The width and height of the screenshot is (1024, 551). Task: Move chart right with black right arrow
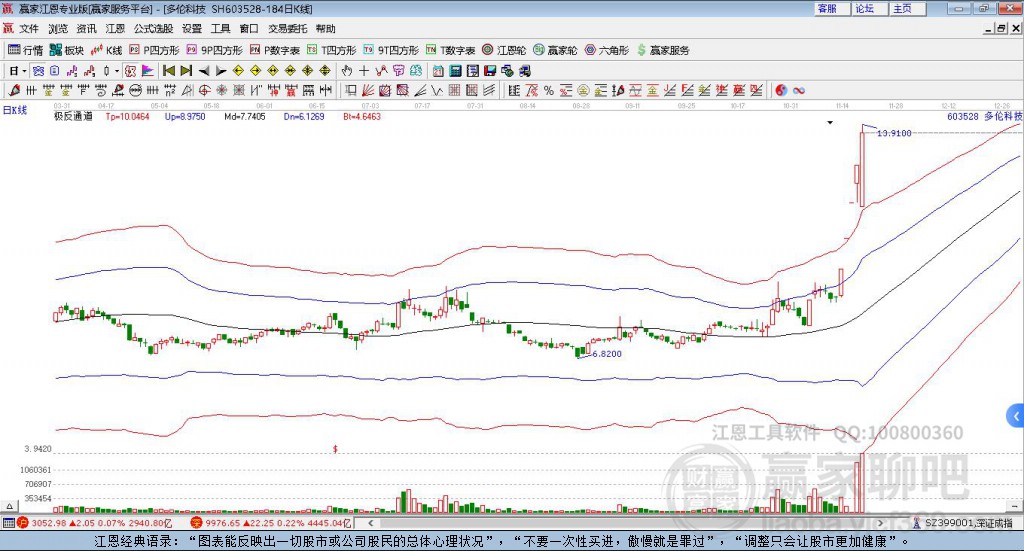221,71
